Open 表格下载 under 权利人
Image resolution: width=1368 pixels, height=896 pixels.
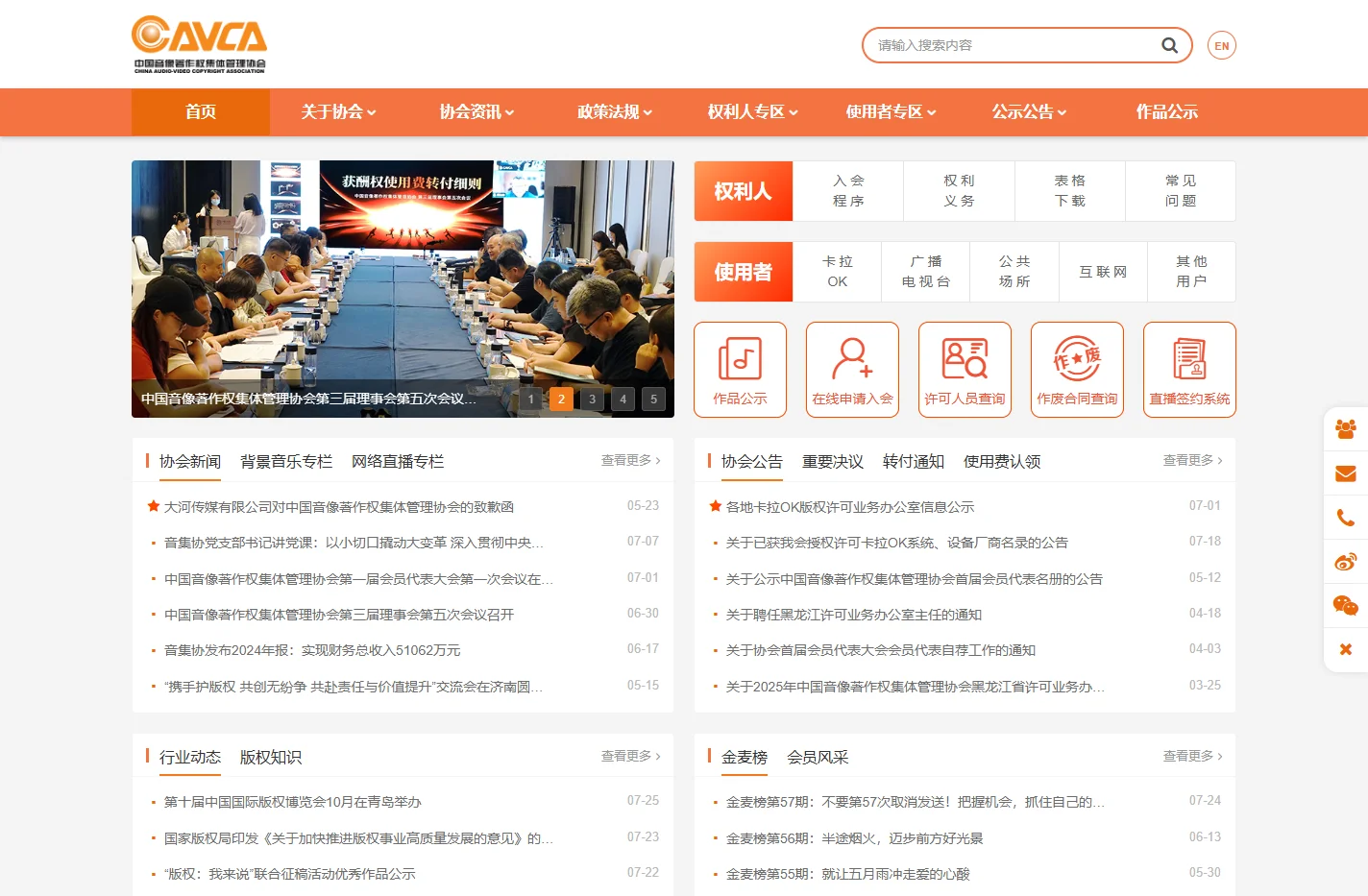click(1070, 191)
